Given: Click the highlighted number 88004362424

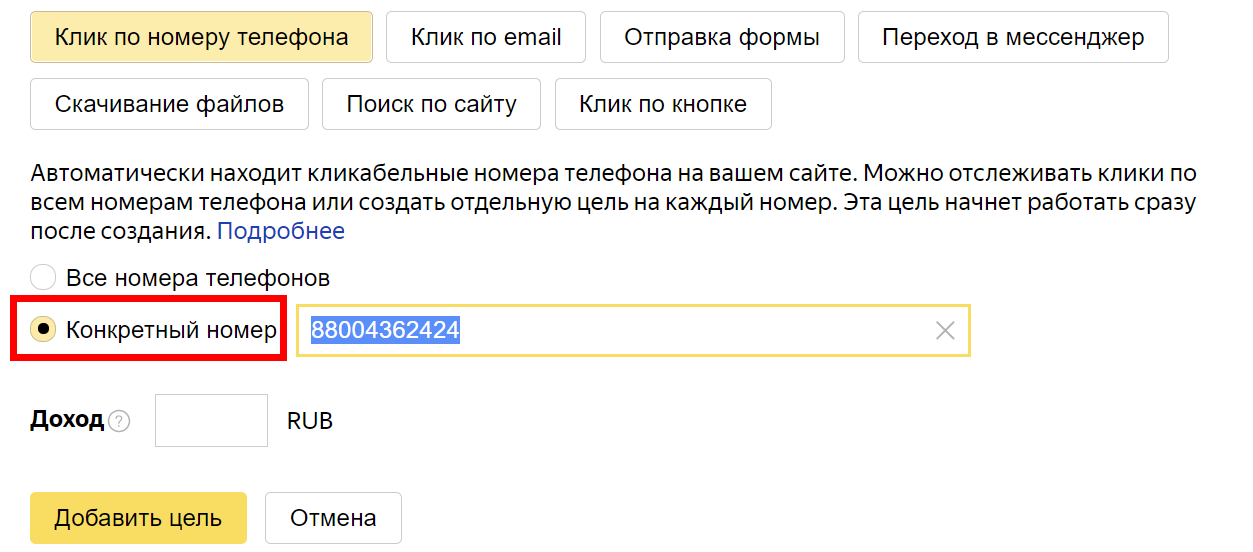Looking at the screenshot, I should [385, 331].
